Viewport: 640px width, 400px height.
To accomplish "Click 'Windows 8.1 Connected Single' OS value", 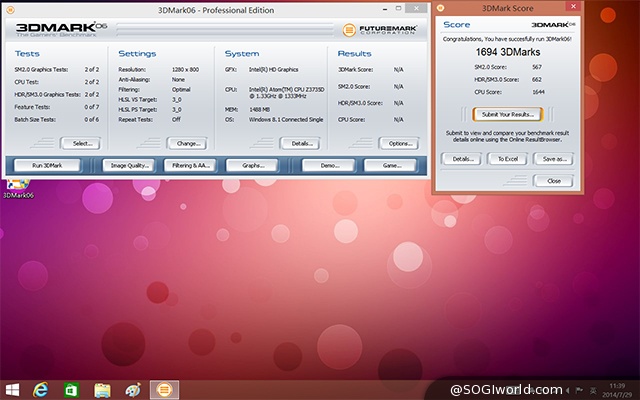I will 286,120.
